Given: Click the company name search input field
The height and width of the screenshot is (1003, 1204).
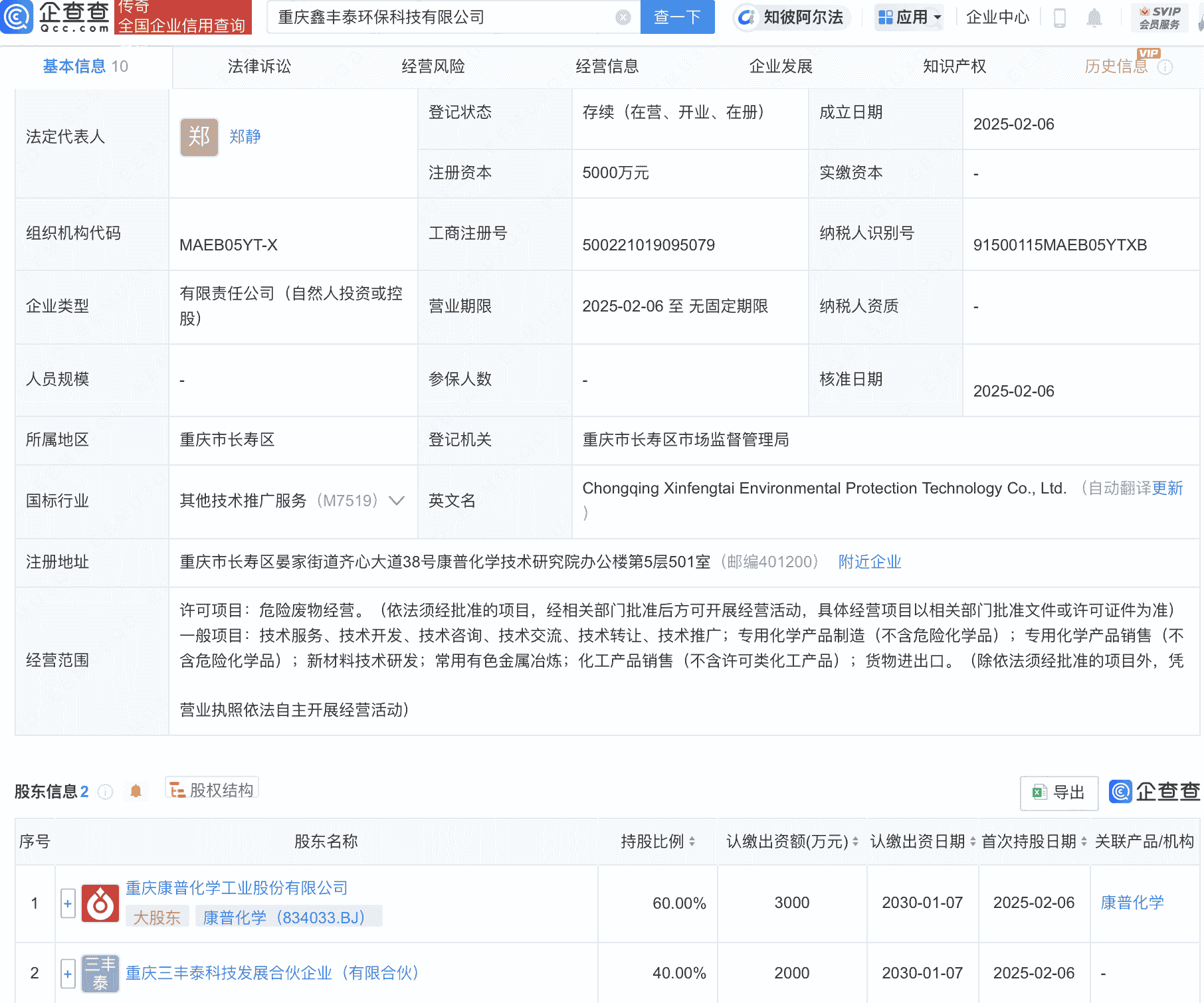Looking at the screenshot, I should coord(445,17).
